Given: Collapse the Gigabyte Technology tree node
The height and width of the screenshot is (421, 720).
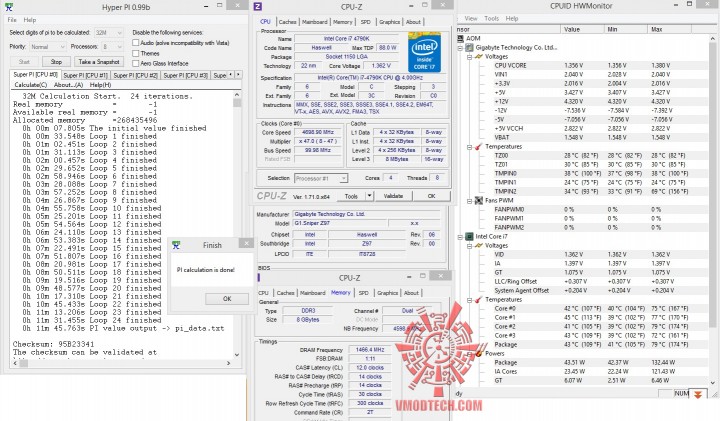Looking at the screenshot, I should click(460, 48).
